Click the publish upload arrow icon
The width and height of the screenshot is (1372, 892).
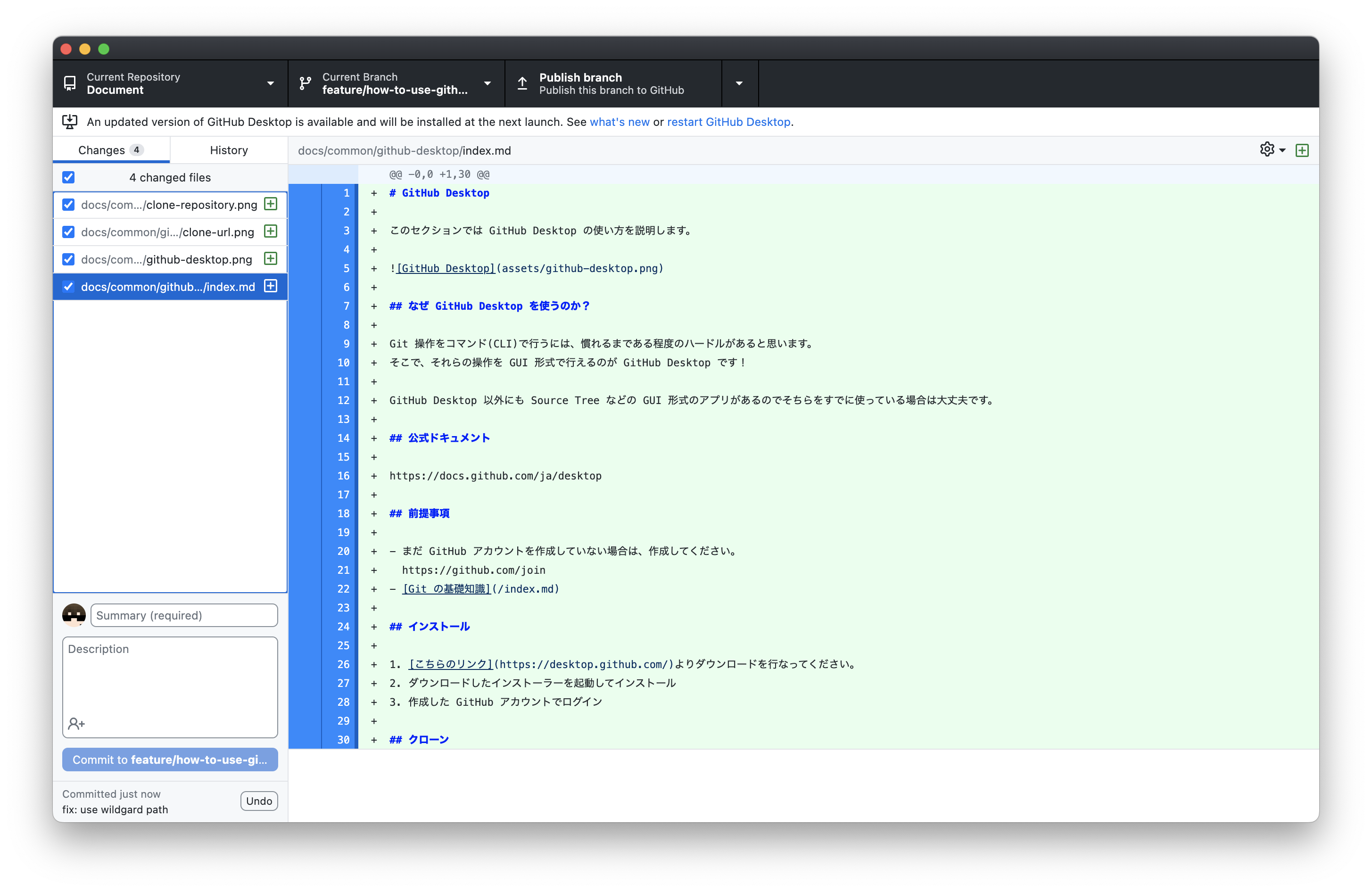(x=522, y=83)
